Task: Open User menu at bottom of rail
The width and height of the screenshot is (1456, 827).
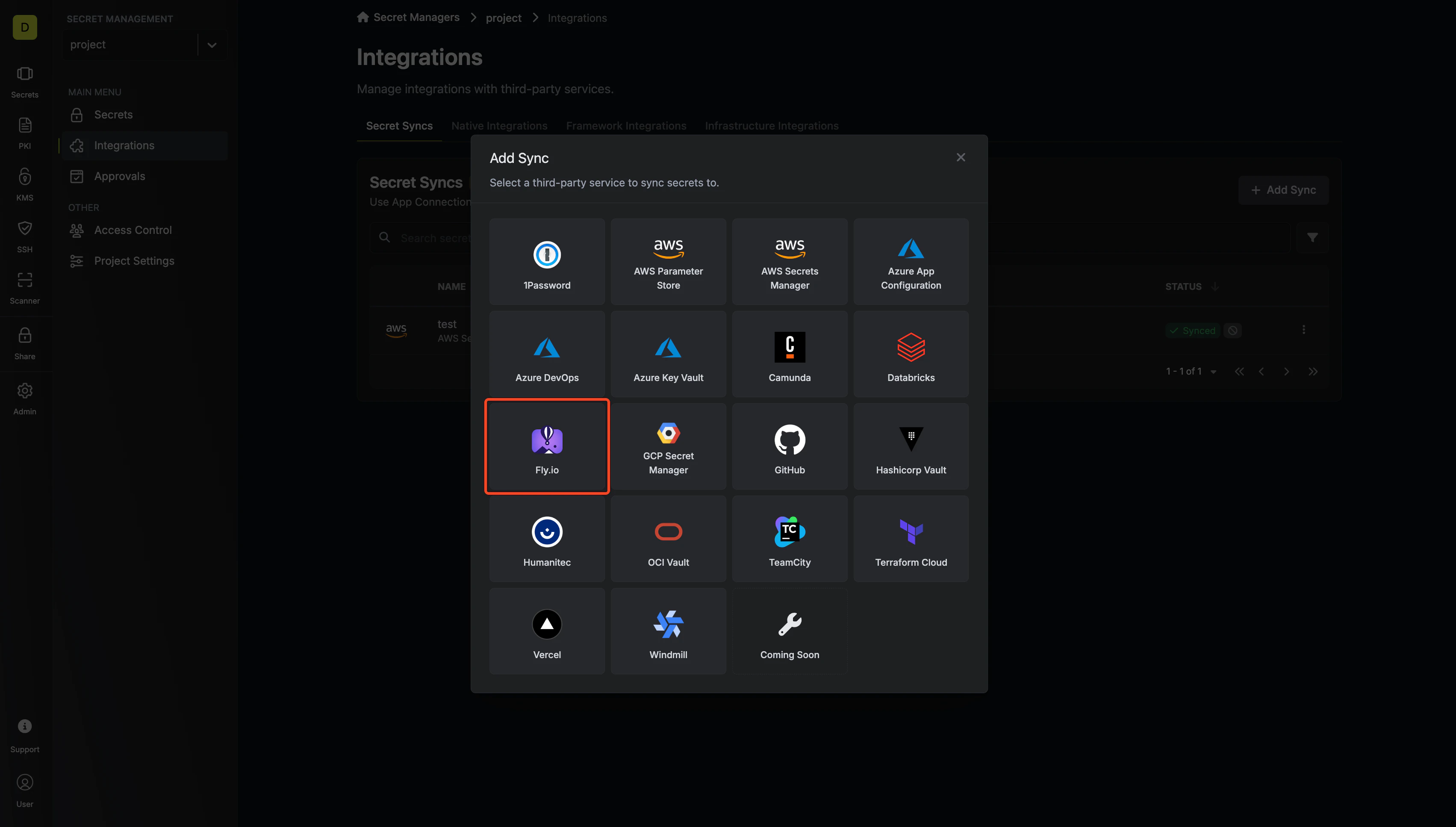Action: coord(24,791)
